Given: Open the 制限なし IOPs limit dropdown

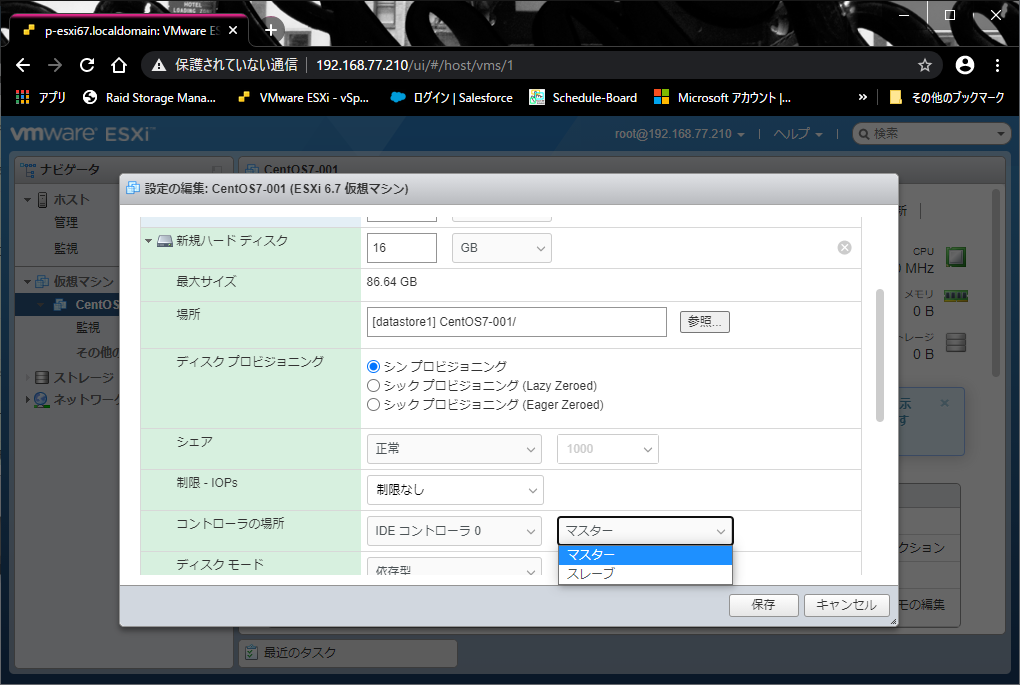Looking at the screenshot, I should tap(455, 490).
